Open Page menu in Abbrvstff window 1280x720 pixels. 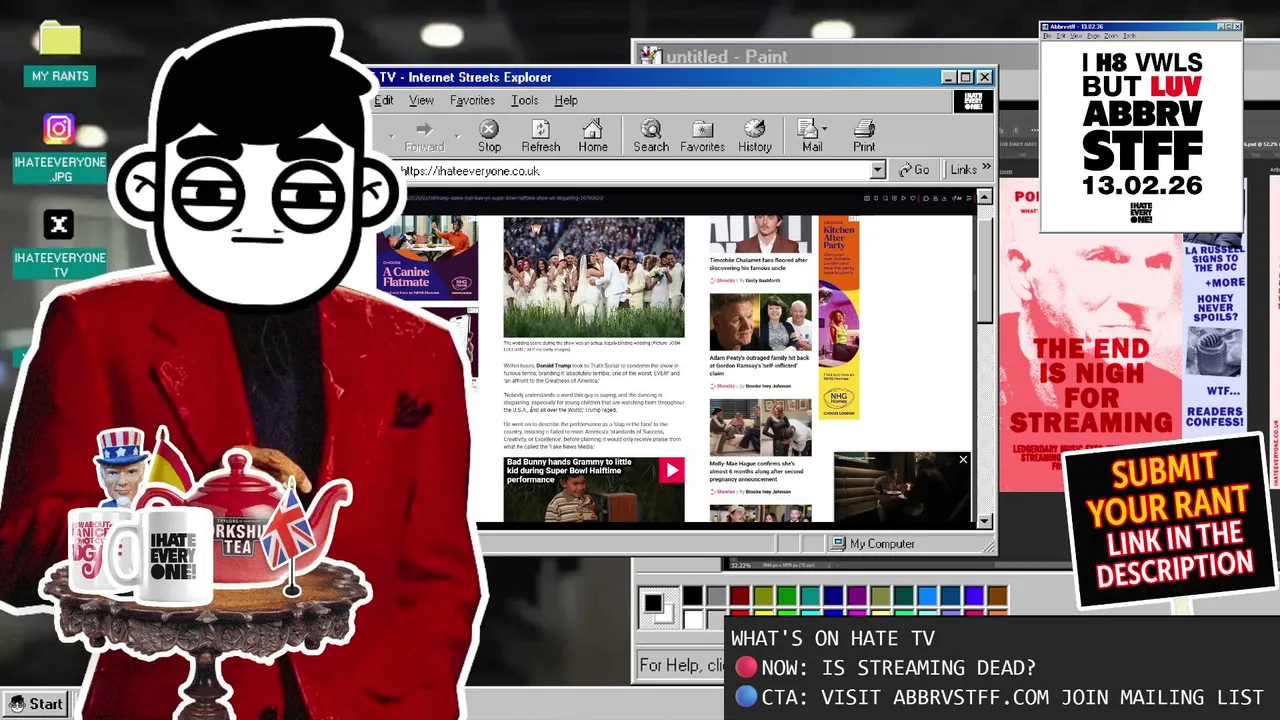coord(1093,36)
